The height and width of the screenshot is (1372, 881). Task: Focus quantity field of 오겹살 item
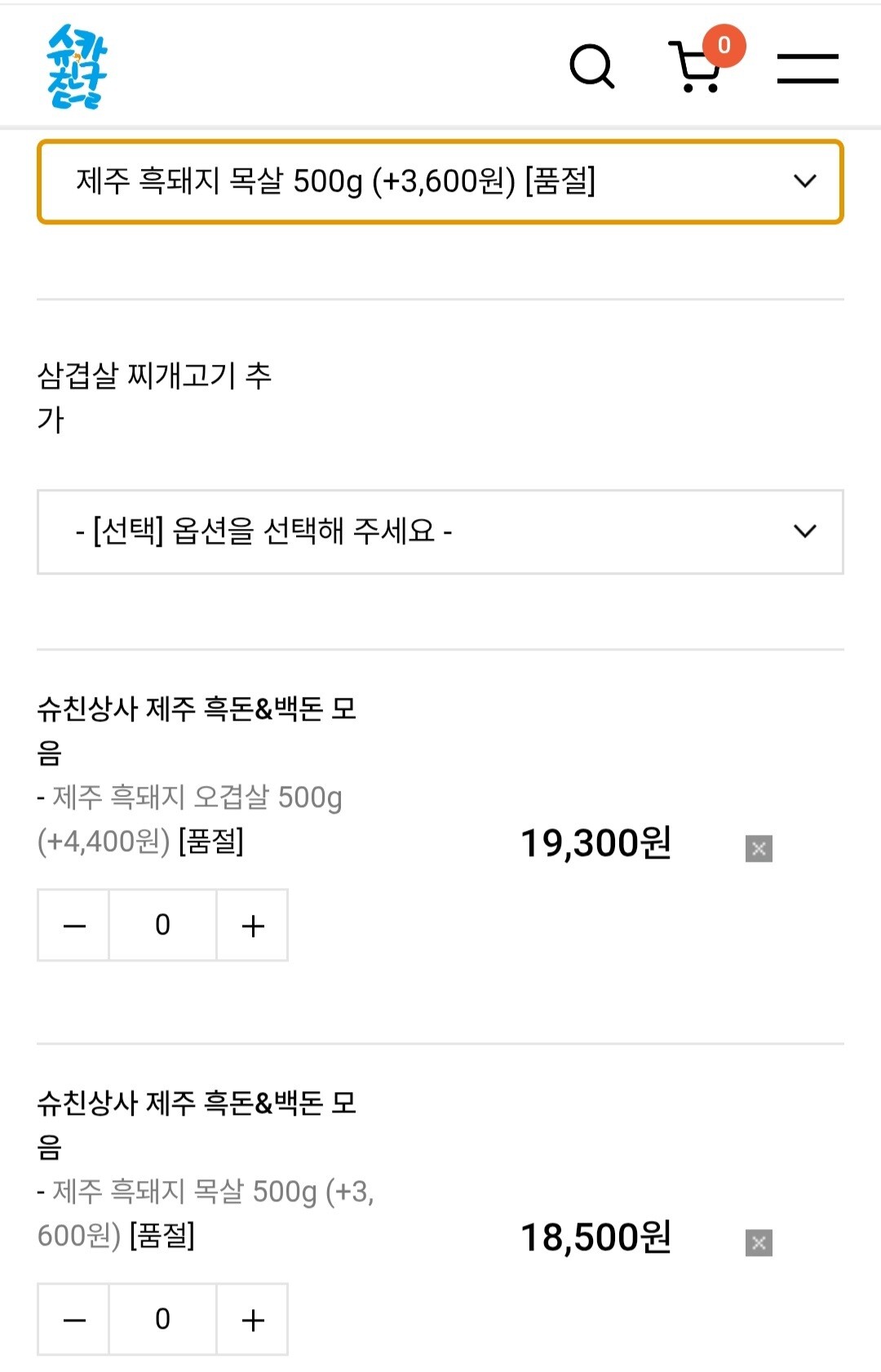pyautogui.click(x=163, y=926)
